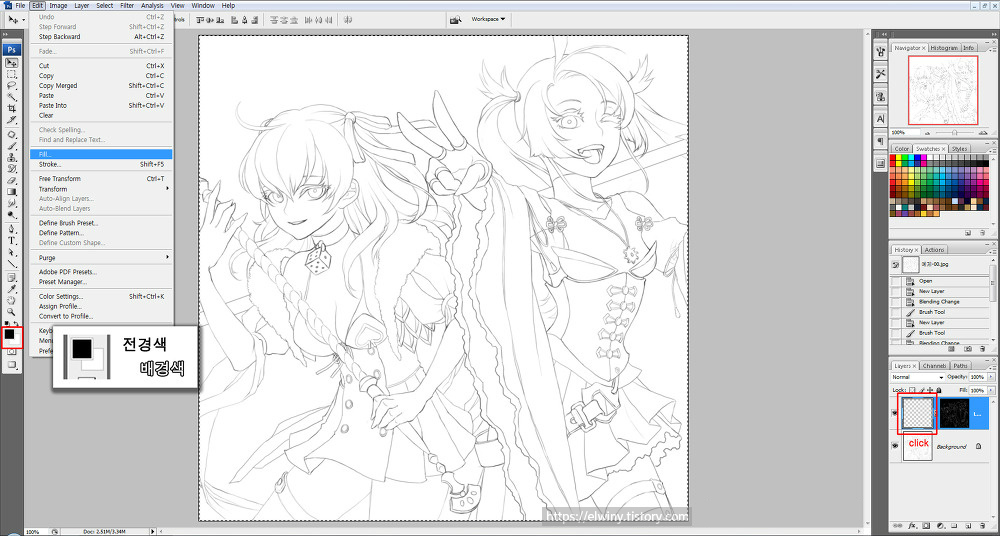This screenshot has width=1000, height=536.
Task: Hide the top masked layer via eye icon
Action: 895,413
